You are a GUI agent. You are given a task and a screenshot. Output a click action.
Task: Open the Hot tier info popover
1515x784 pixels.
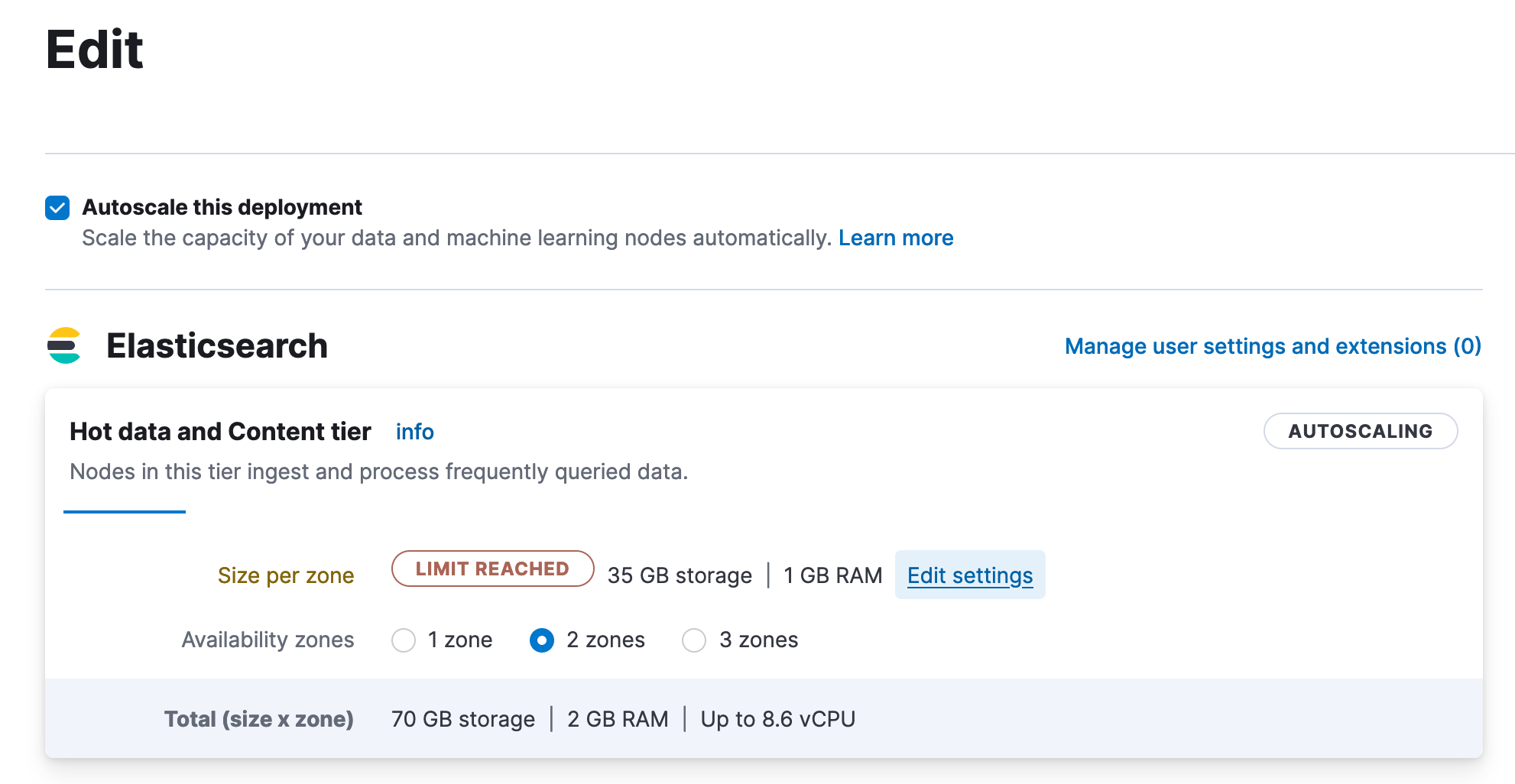click(414, 432)
